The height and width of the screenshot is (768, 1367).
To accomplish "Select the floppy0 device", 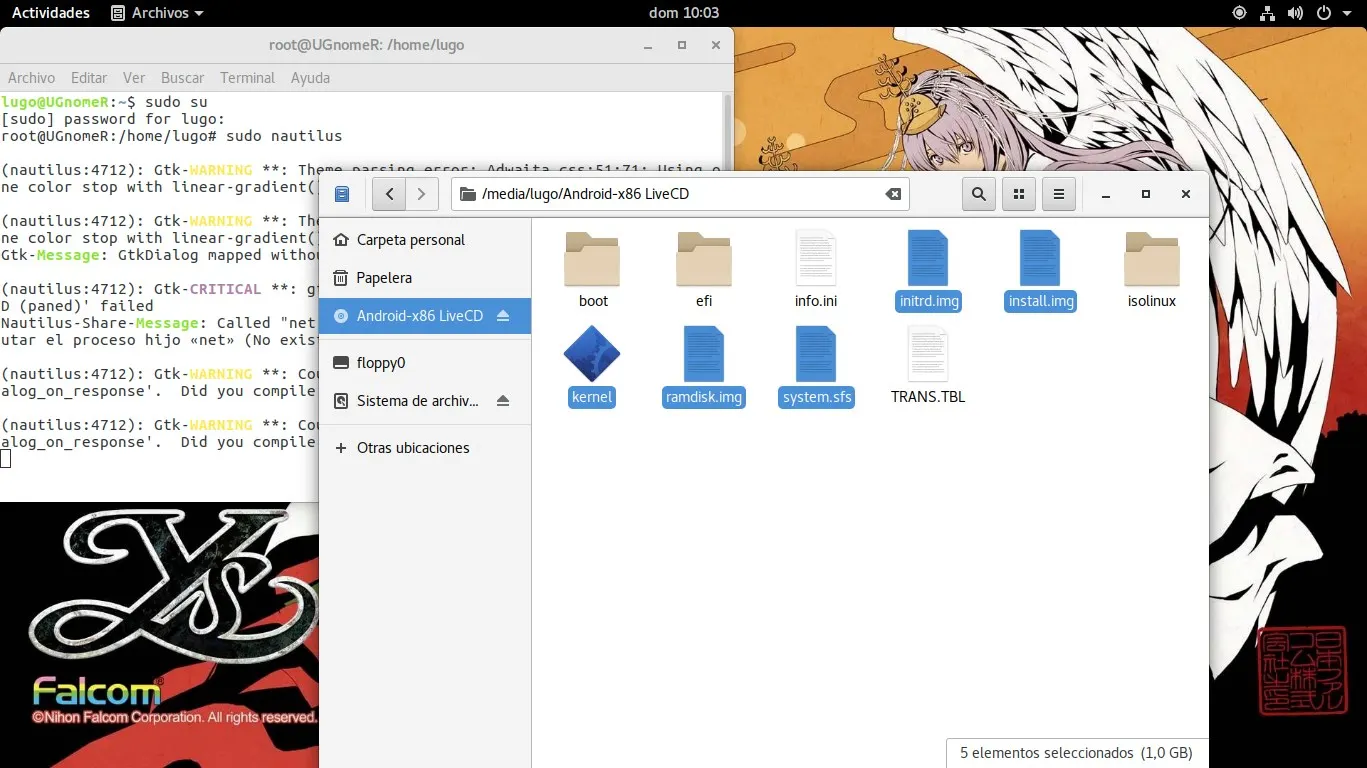I will (383, 362).
